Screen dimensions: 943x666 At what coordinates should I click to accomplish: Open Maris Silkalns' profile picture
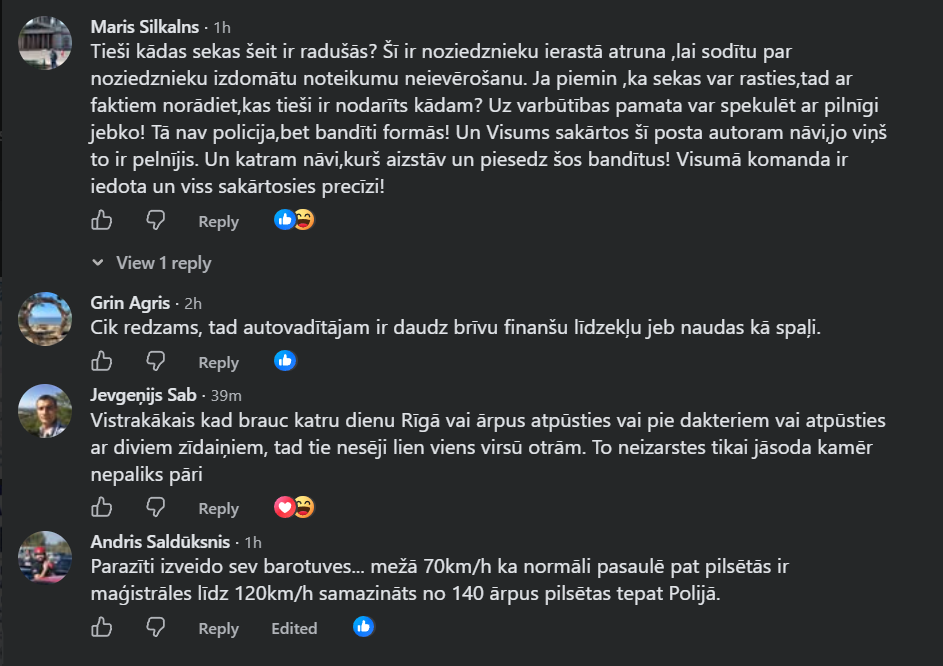click(x=45, y=43)
